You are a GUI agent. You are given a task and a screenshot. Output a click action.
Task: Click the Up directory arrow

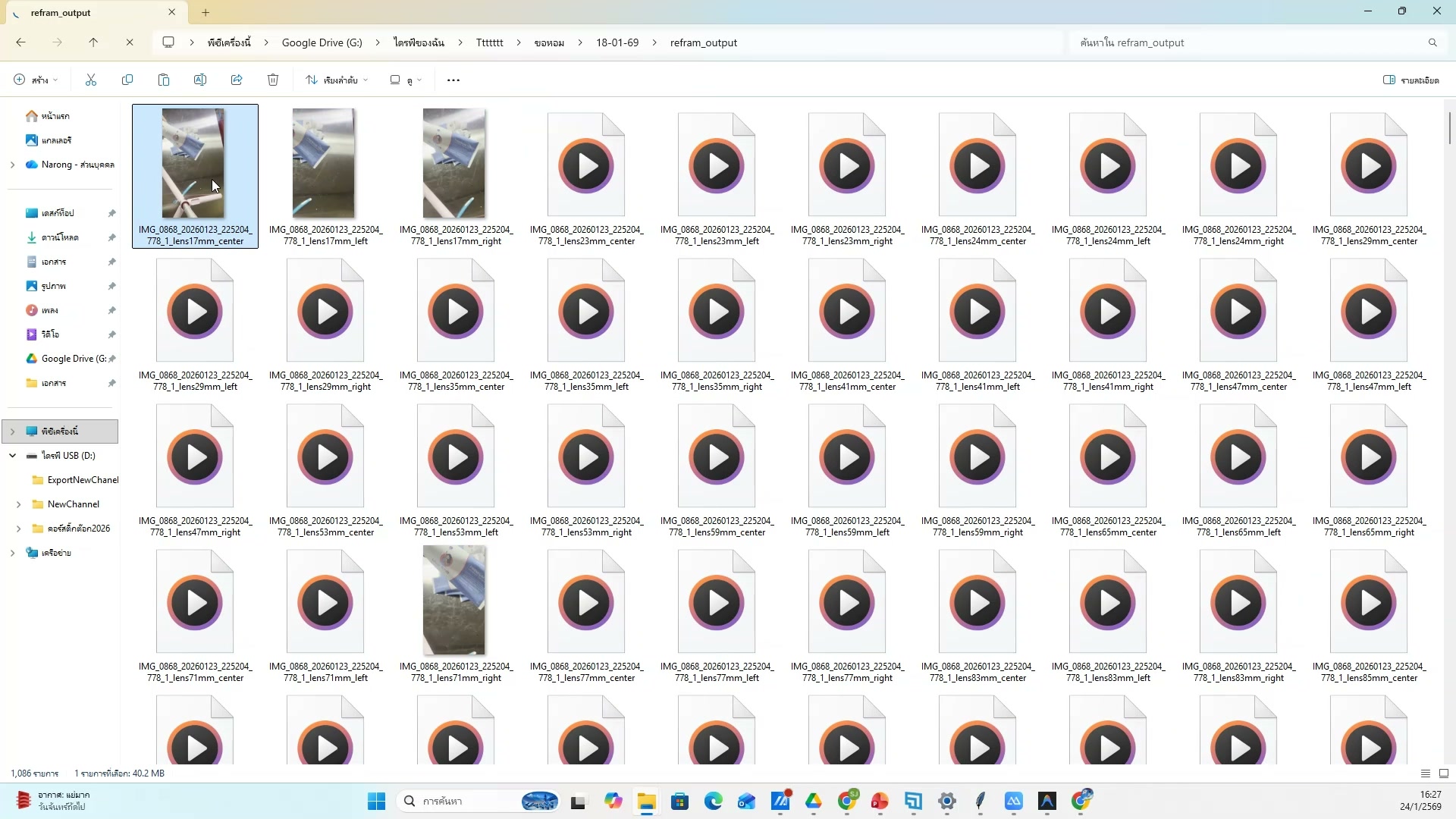tap(93, 42)
